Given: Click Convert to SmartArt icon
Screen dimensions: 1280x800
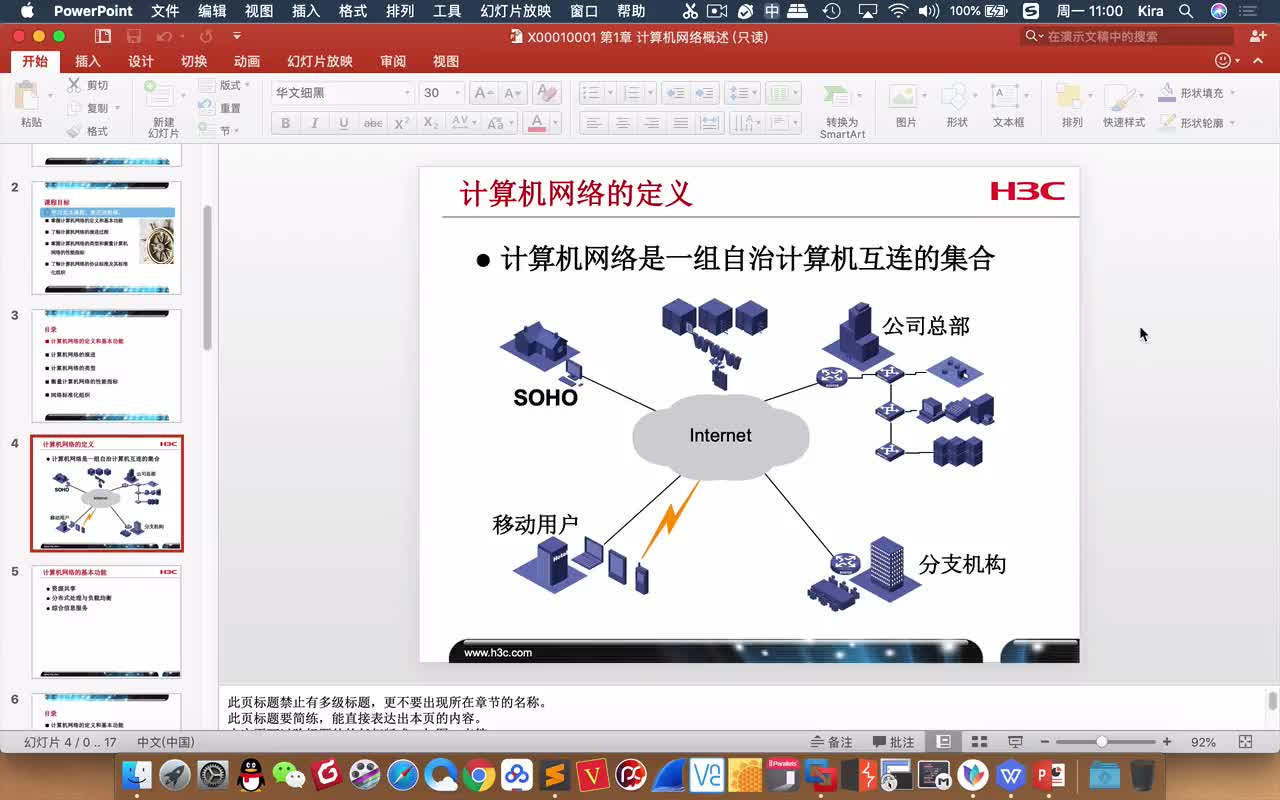Looking at the screenshot, I should click(x=836, y=97).
